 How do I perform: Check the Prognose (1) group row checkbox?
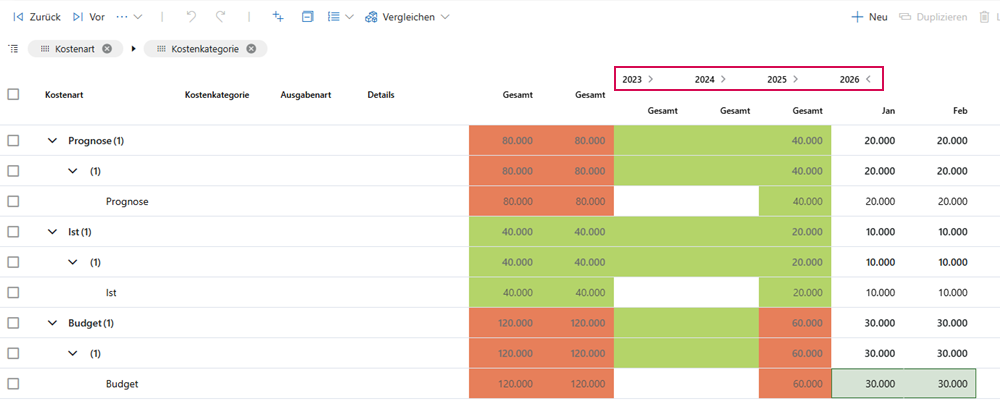click(13, 141)
